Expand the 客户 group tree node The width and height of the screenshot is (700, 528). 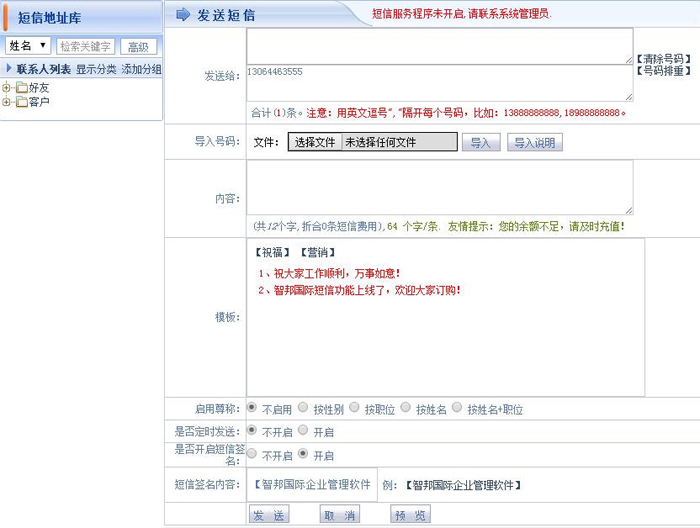7,102
